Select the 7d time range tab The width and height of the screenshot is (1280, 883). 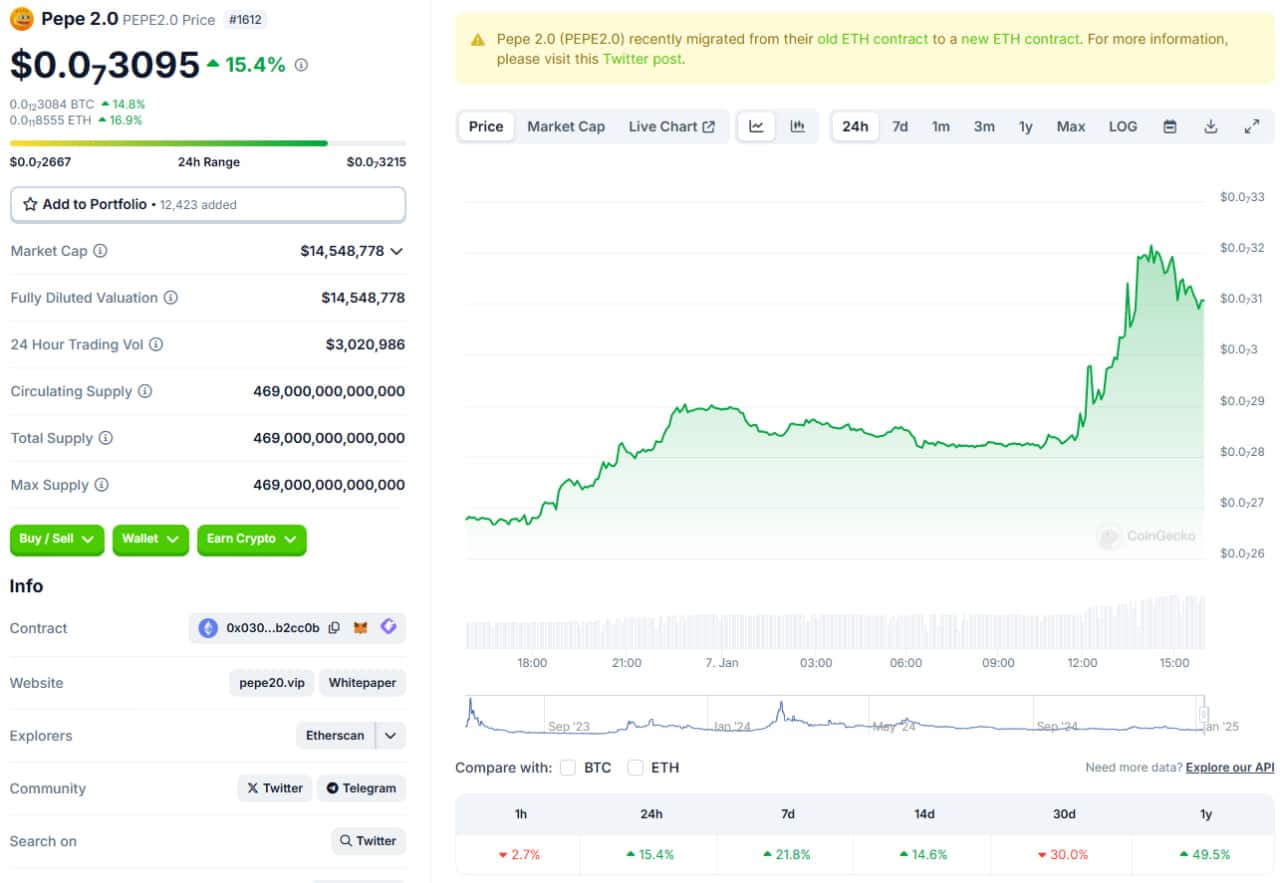point(900,126)
